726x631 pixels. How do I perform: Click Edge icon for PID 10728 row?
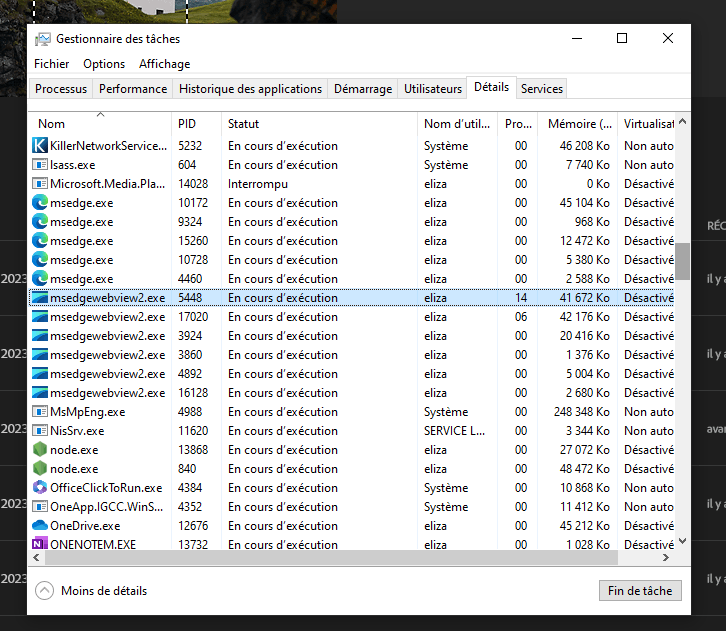coord(40,259)
